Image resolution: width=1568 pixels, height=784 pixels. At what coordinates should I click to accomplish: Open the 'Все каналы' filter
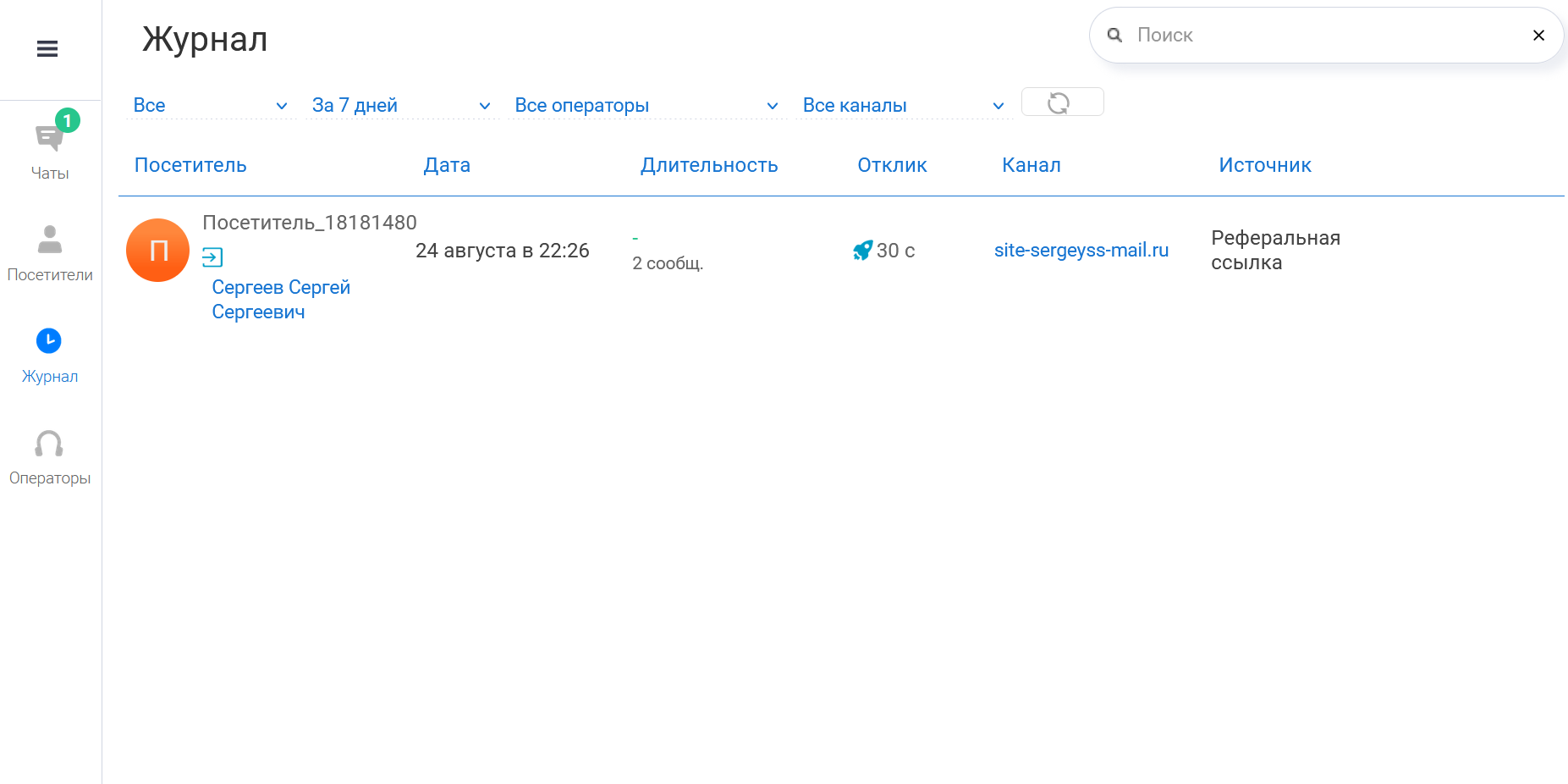pos(902,106)
